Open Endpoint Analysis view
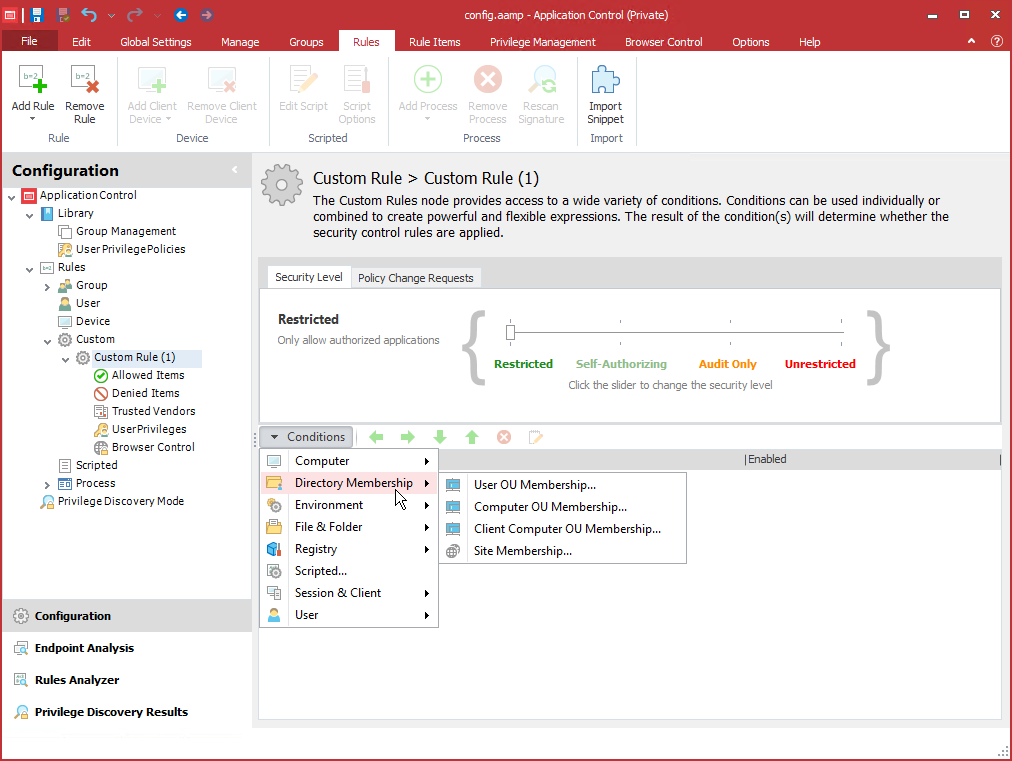The image size is (1012, 761). point(126,648)
